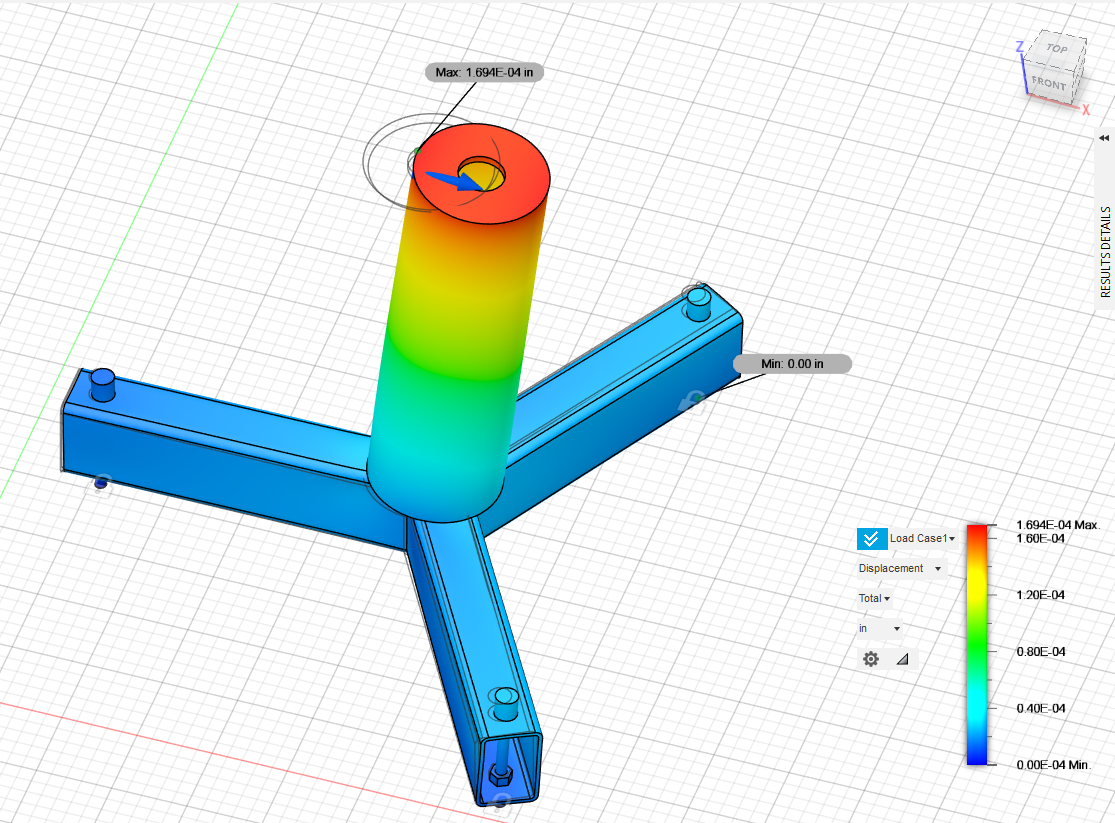Click the 0.80E-04 legend value

[x=1040, y=652]
